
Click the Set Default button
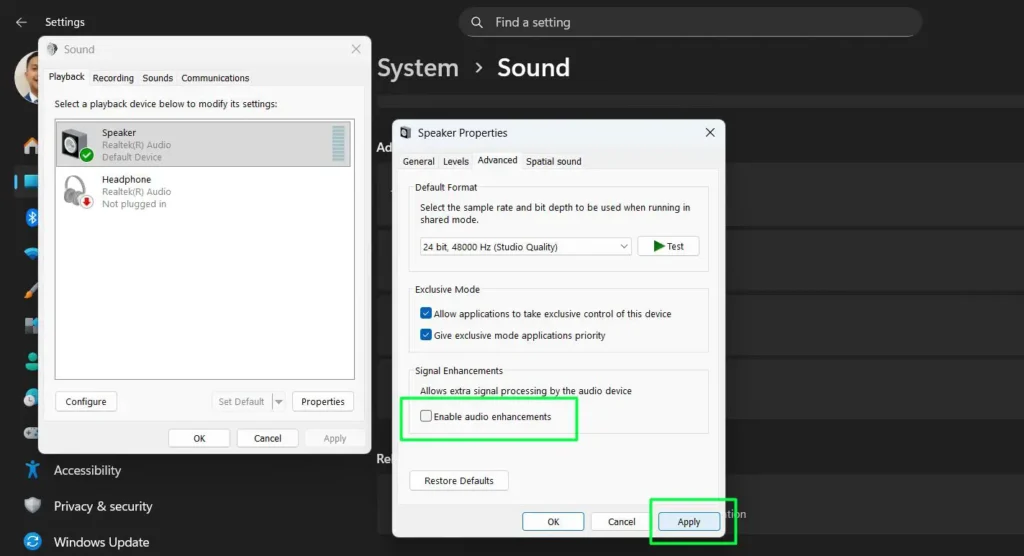pos(241,401)
